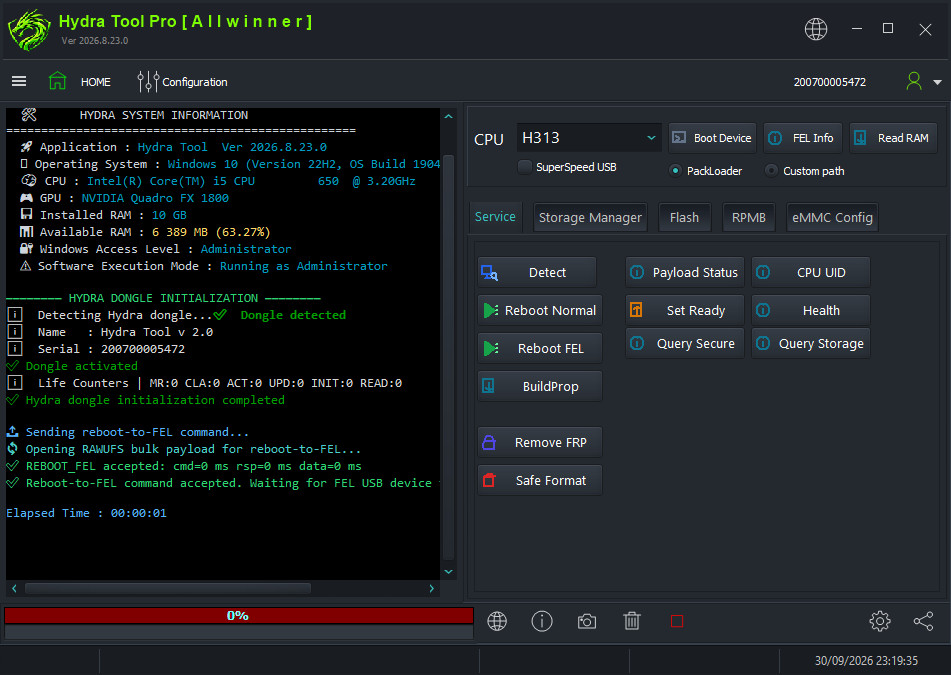951x675 pixels.
Task: Click the globe language icon in title bar
Action: [x=816, y=29]
